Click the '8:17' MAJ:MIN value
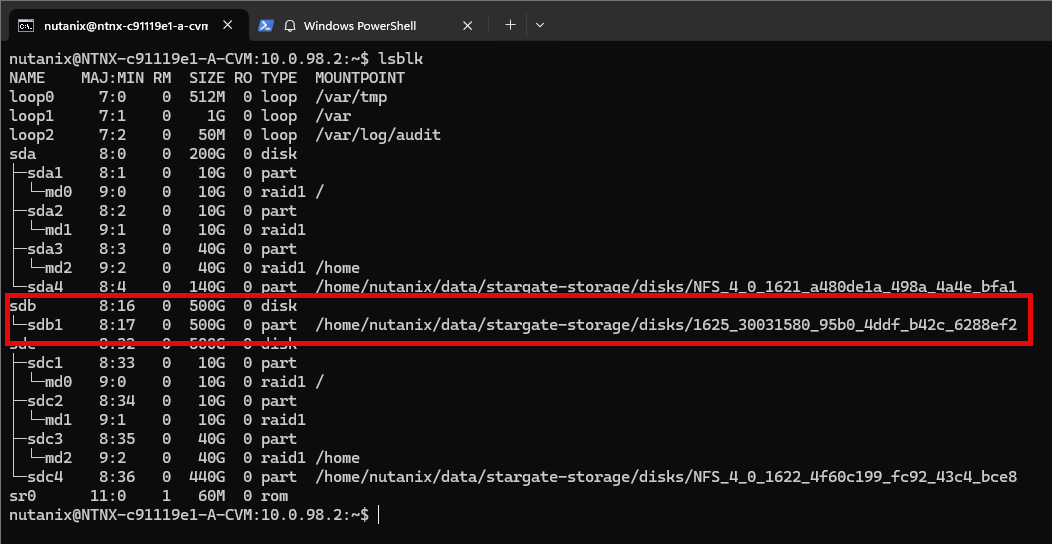1052x544 pixels. coord(117,325)
